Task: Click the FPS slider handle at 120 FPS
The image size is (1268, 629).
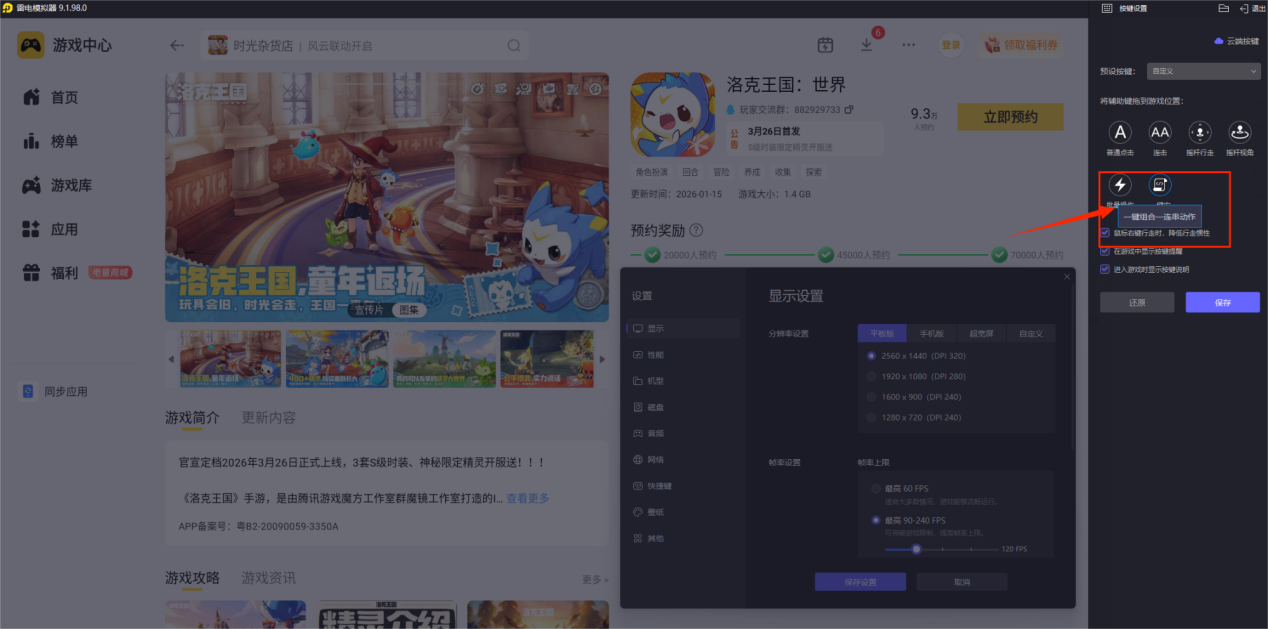Action: click(x=916, y=549)
